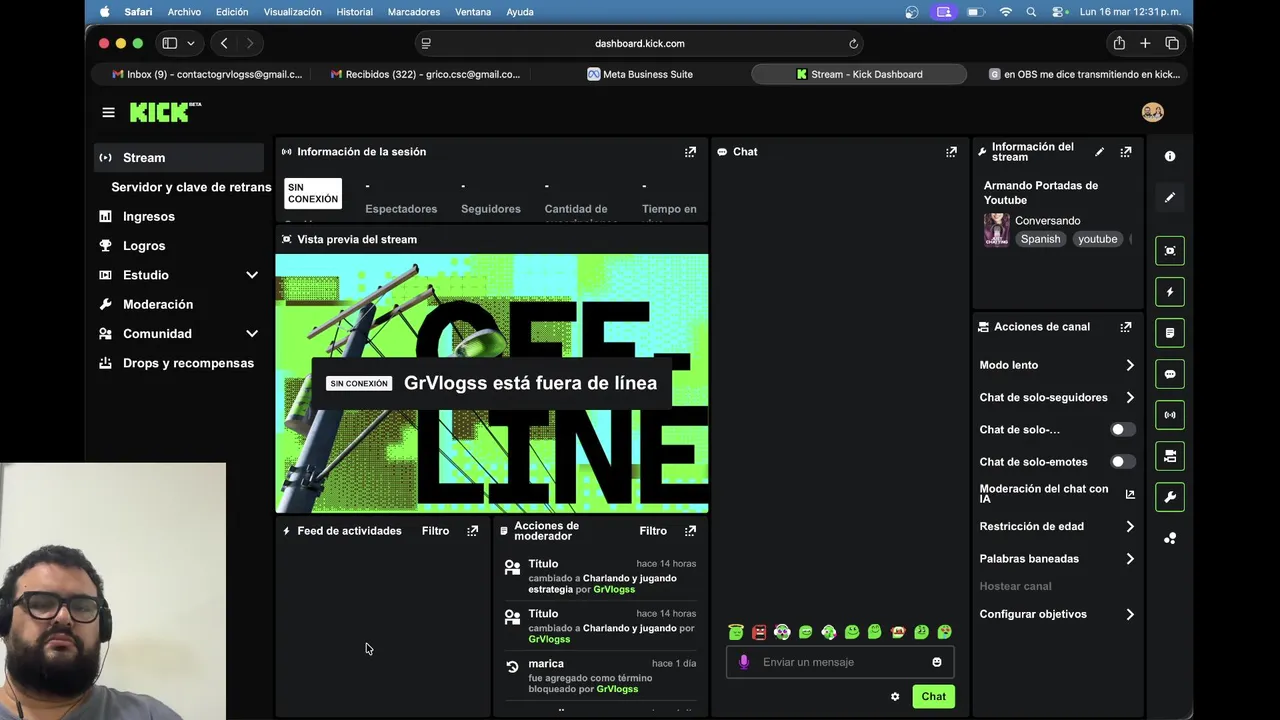Viewport: 1280px width, 720px height.
Task: Switch to the Meta Business Suite tab
Action: [x=640, y=74]
